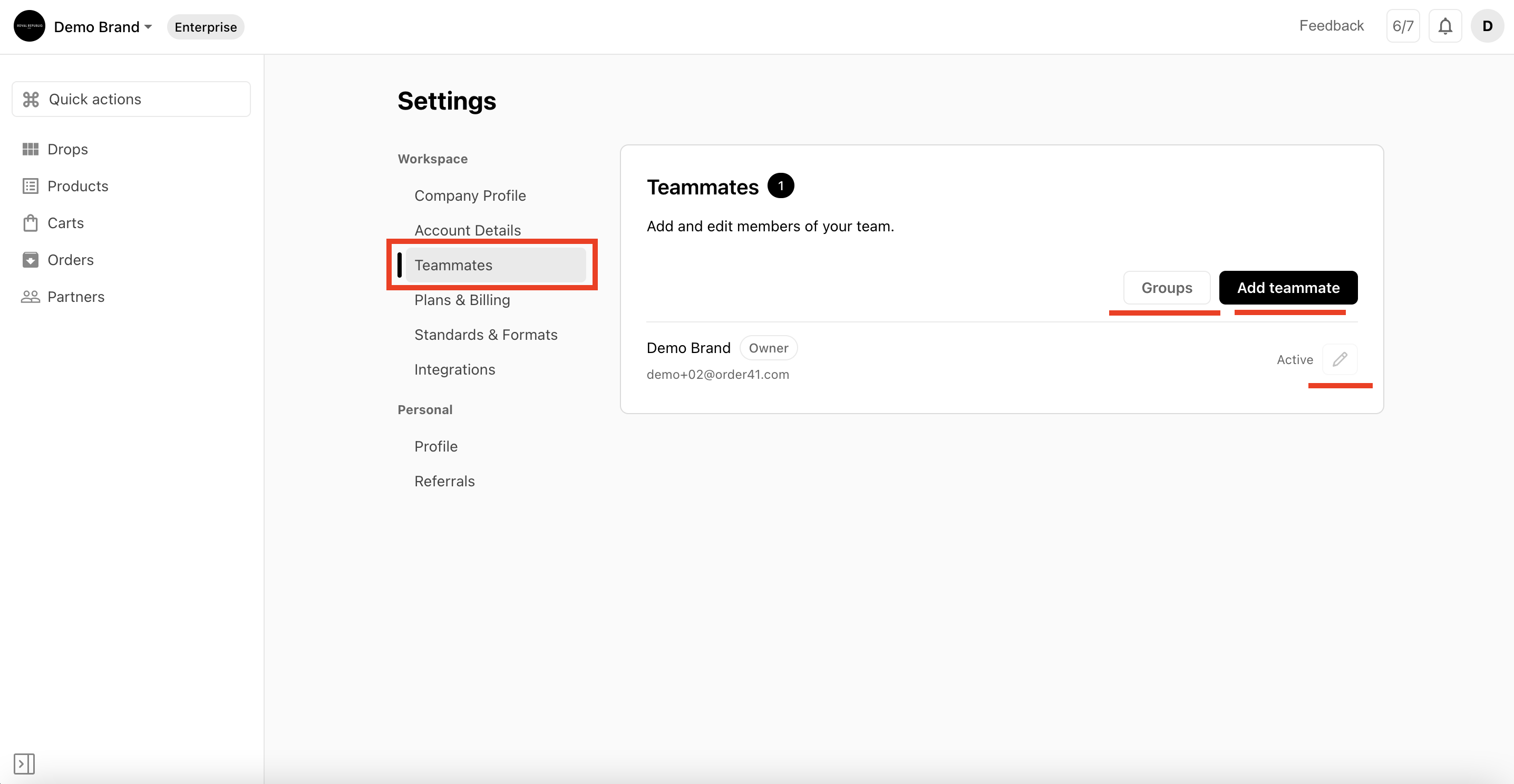Open the notifications bell
Screen dimensions: 1514x784
click(1444, 26)
